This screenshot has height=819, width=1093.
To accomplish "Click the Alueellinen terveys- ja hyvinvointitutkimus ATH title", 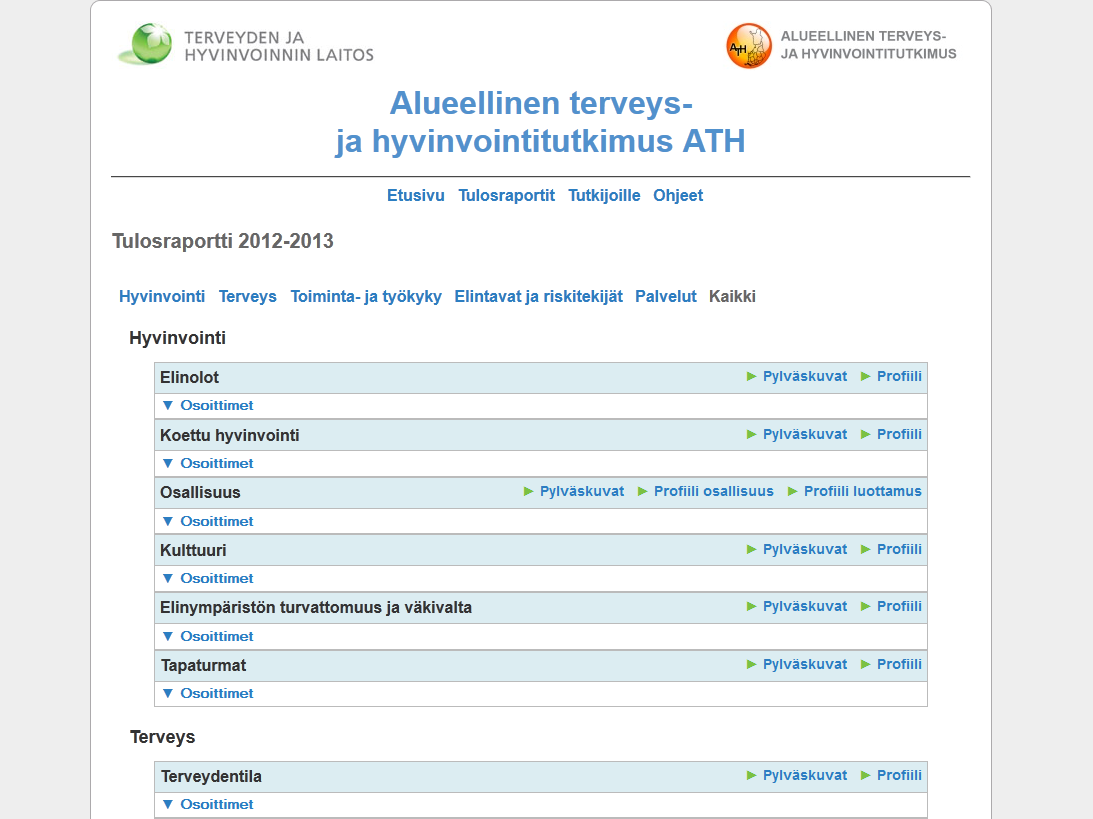I will 540,122.
